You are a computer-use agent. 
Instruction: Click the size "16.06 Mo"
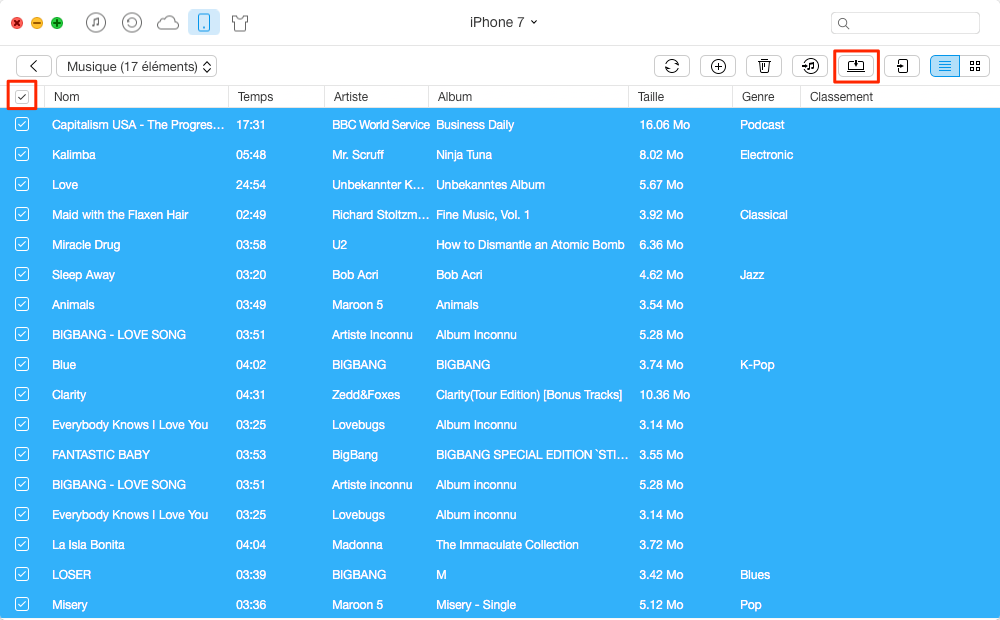pos(665,125)
